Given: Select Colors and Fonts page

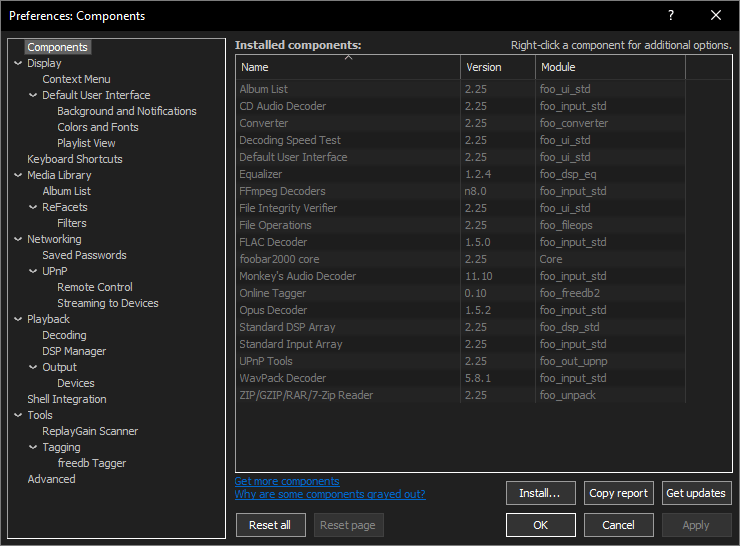Looking at the screenshot, I should pyautogui.click(x=97, y=127).
